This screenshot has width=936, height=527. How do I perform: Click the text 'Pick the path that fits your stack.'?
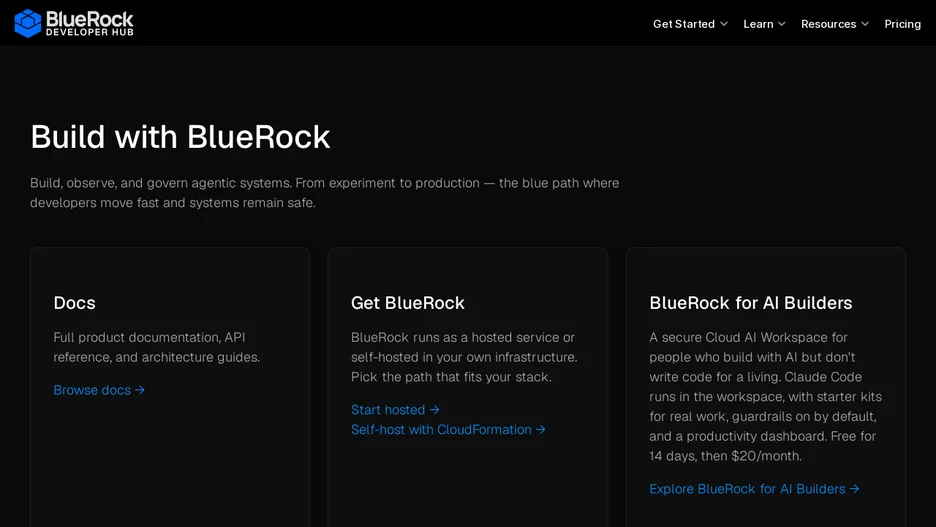pyautogui.click(x=451, y=377)
